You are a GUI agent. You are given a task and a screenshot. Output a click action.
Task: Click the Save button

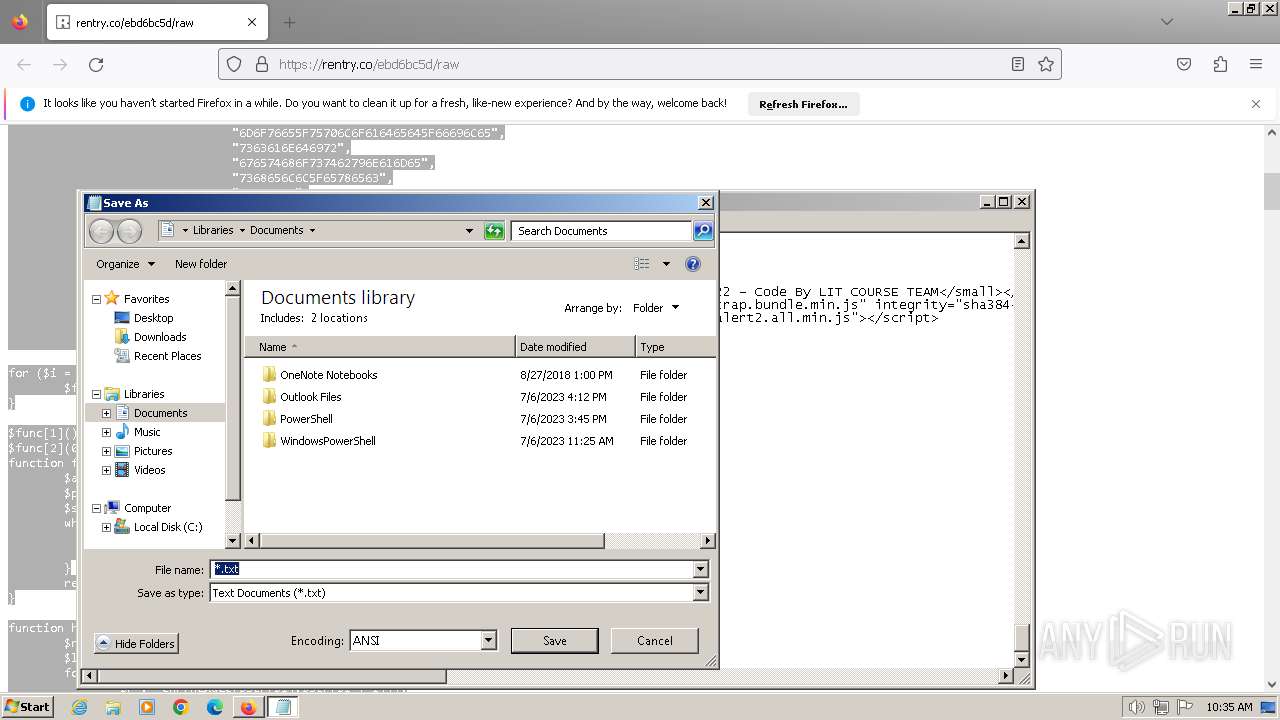point(555,641)
